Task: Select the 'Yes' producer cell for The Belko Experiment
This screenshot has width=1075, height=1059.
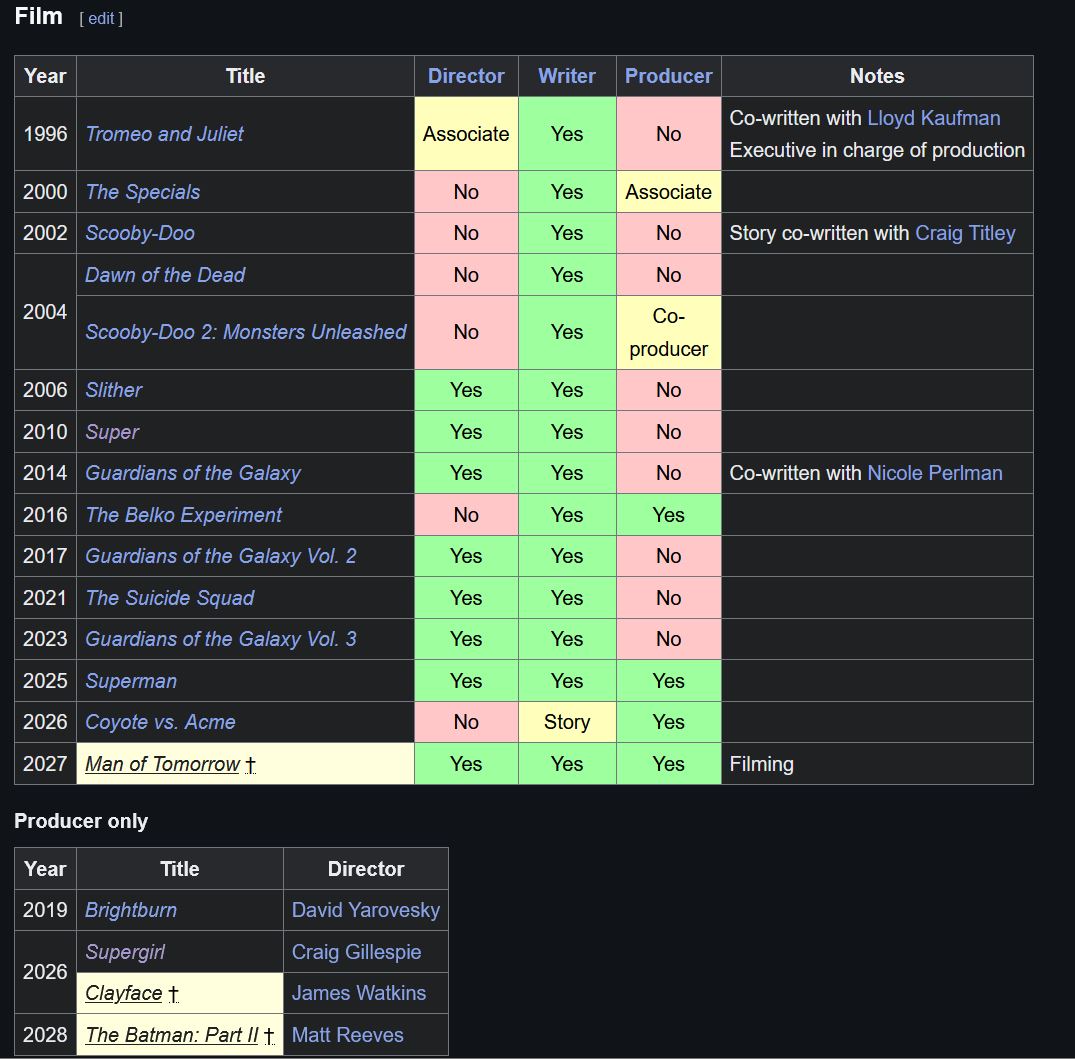Action: click(668, 515)
